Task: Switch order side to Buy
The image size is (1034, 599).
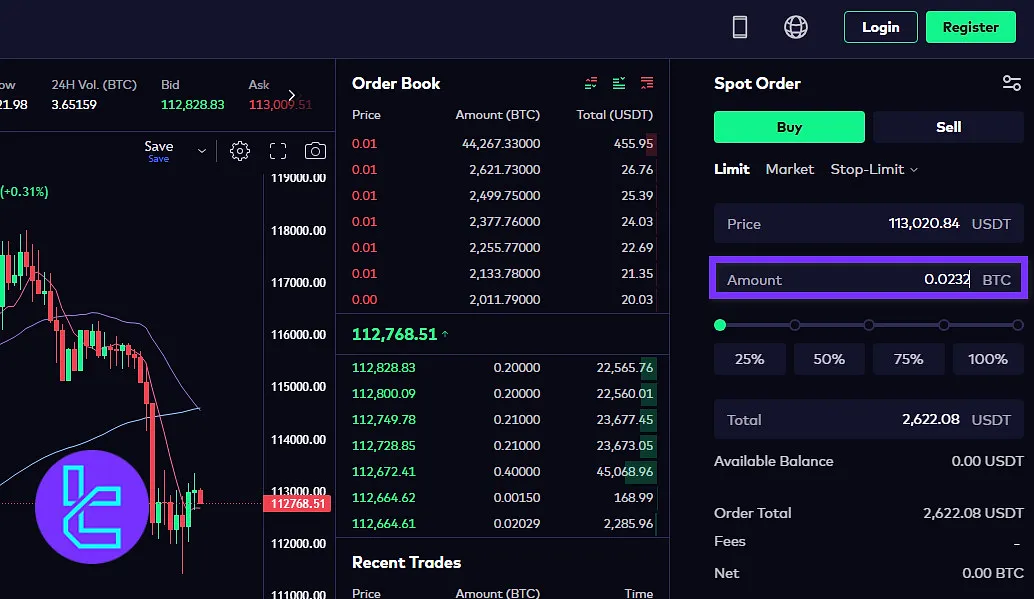Action: (789, 127)
